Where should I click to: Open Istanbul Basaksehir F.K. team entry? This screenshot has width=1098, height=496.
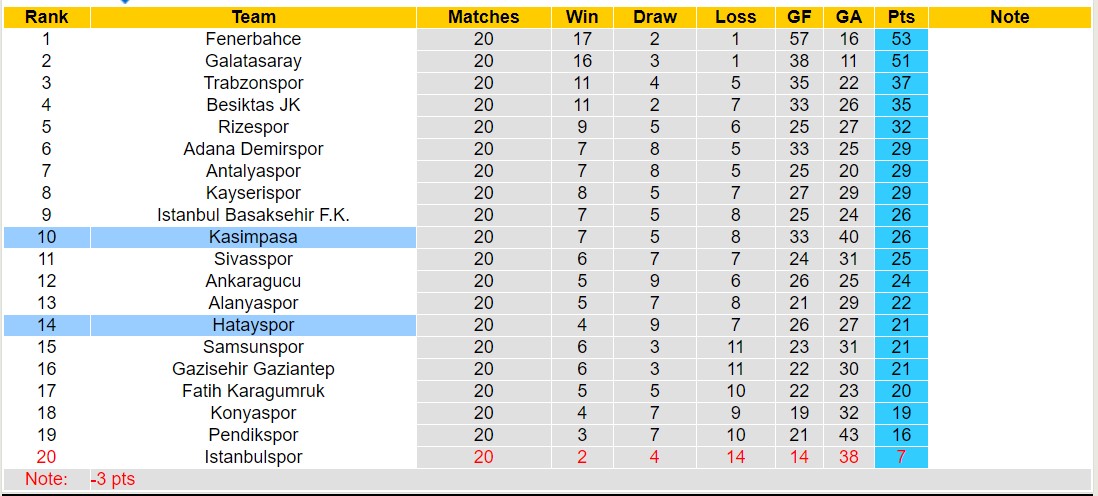(253, 215)
